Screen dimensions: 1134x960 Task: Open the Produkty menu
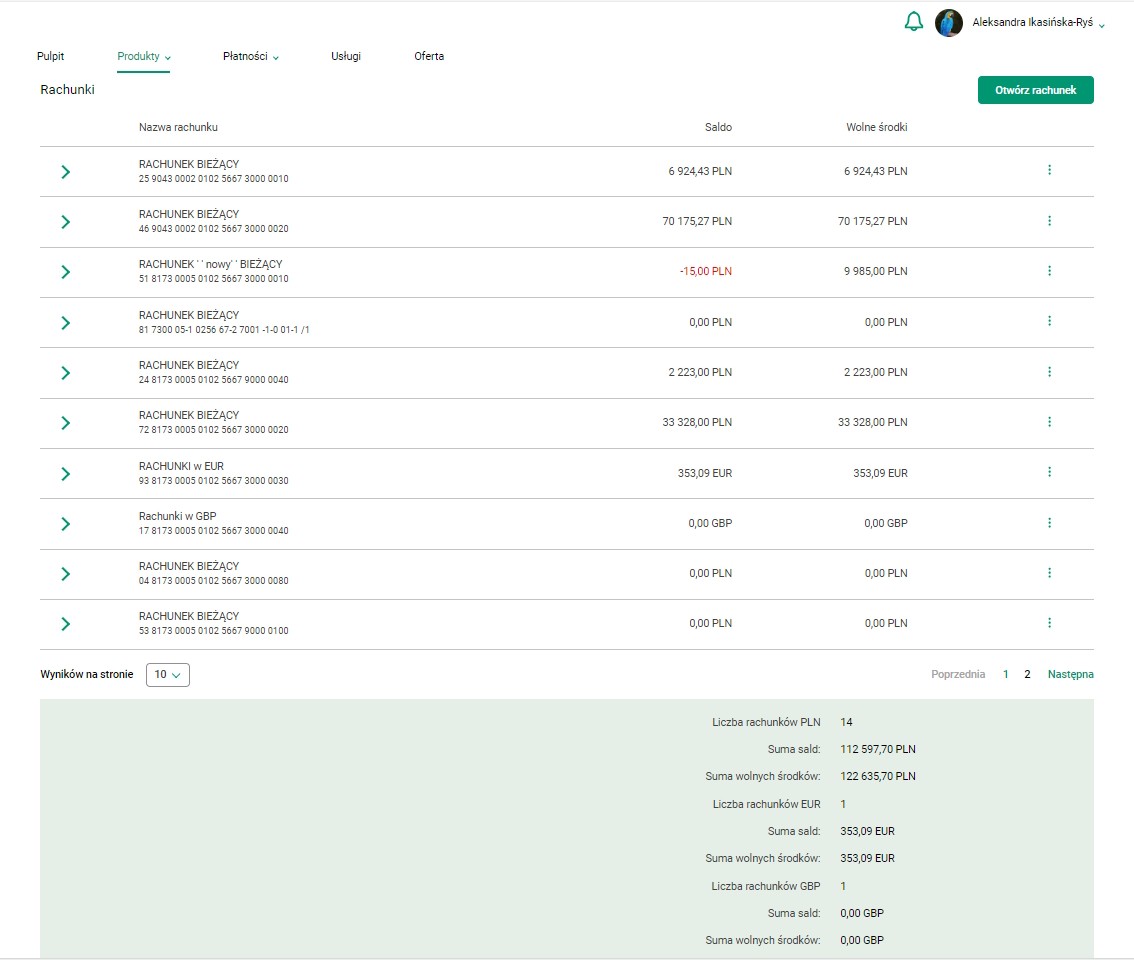(x=144, y=57)
